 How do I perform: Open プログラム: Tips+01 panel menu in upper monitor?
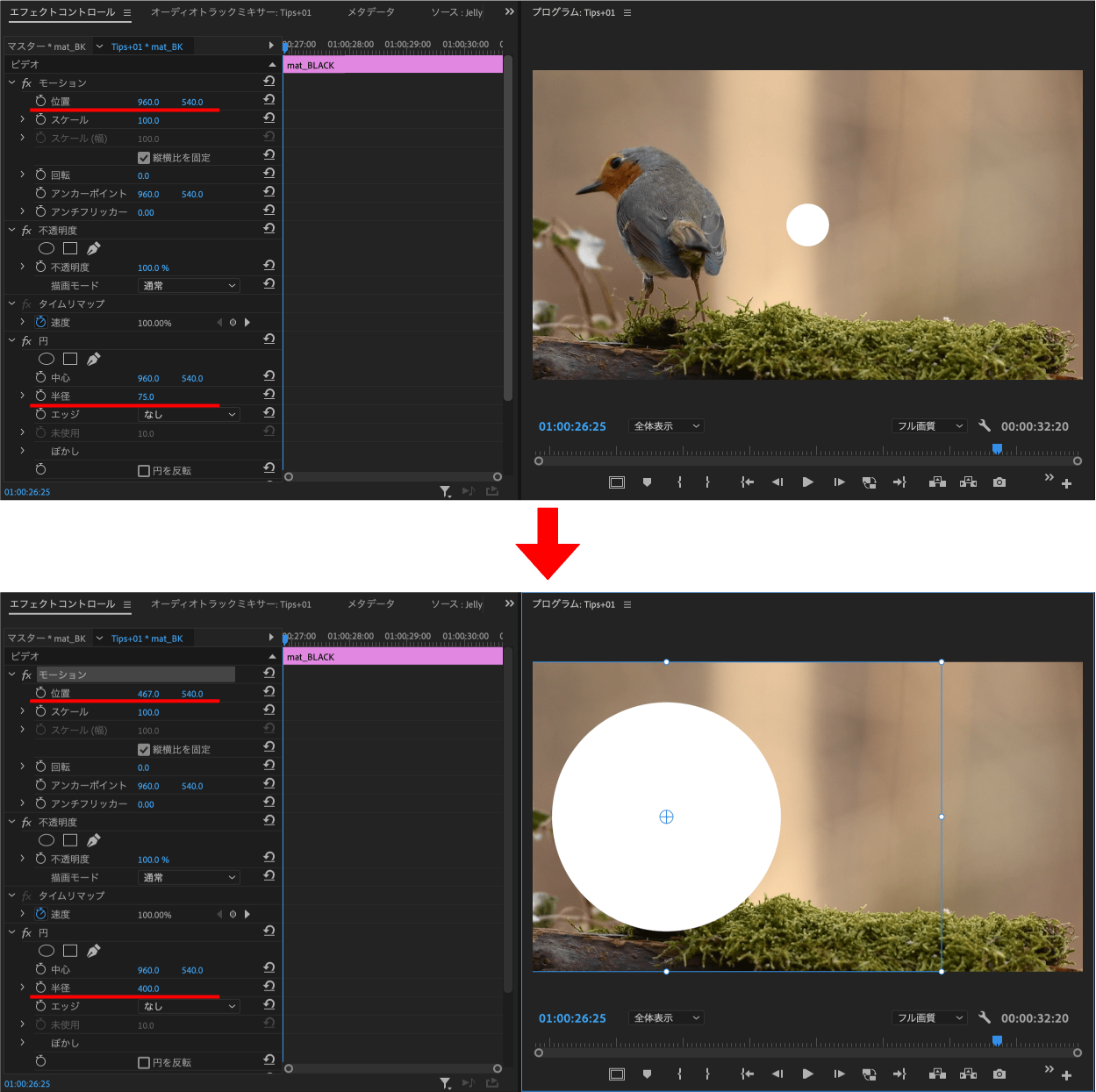(627, 12)
